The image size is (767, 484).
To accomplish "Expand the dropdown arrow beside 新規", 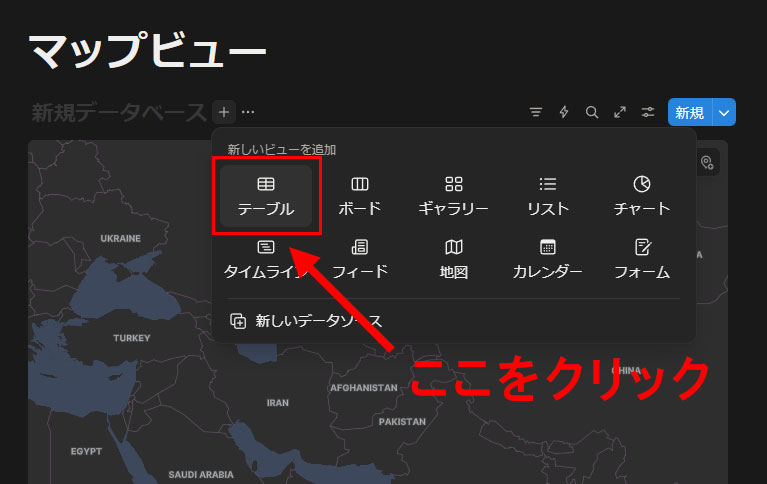I will point(725,112).
